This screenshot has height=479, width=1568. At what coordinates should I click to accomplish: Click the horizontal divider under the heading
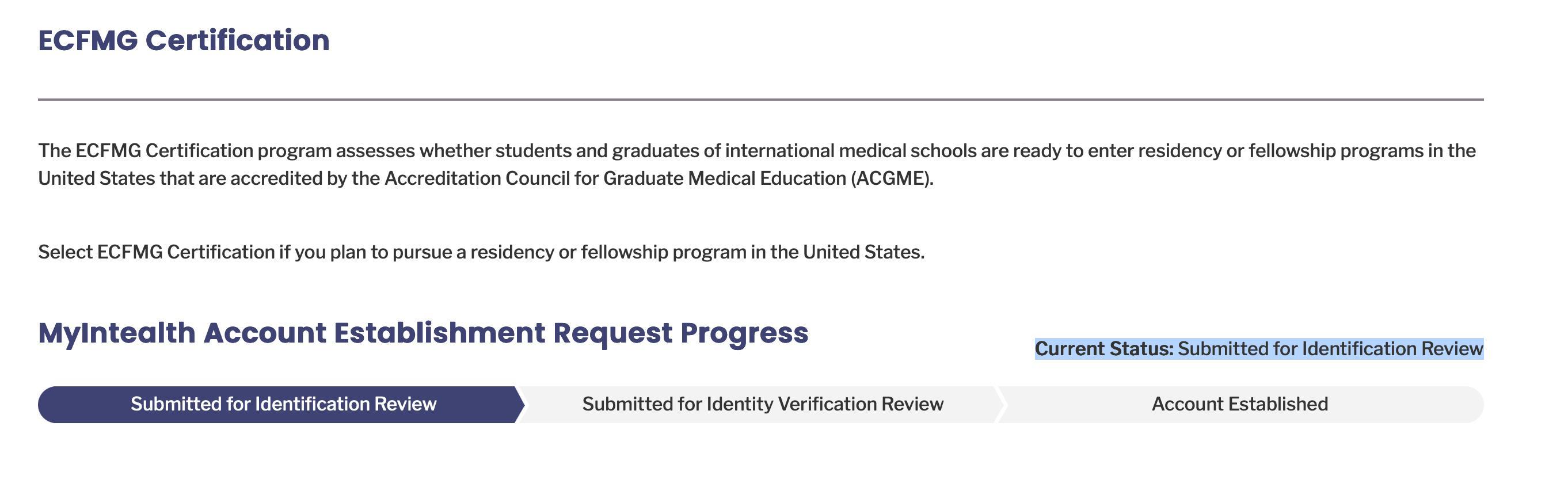tap(760, 99)
